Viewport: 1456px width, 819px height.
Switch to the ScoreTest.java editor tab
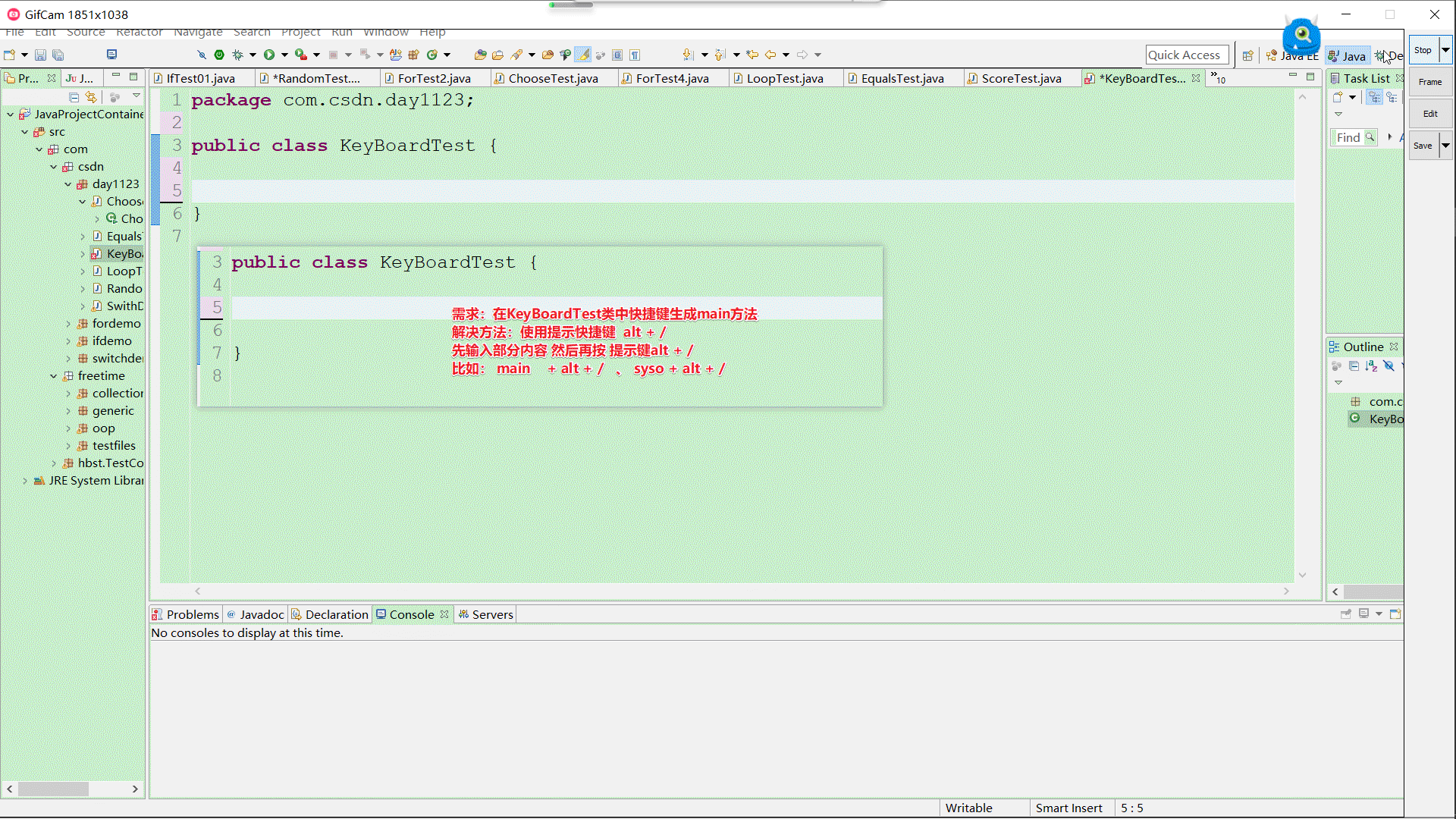pyautogui.click(x=1021, y=78)
